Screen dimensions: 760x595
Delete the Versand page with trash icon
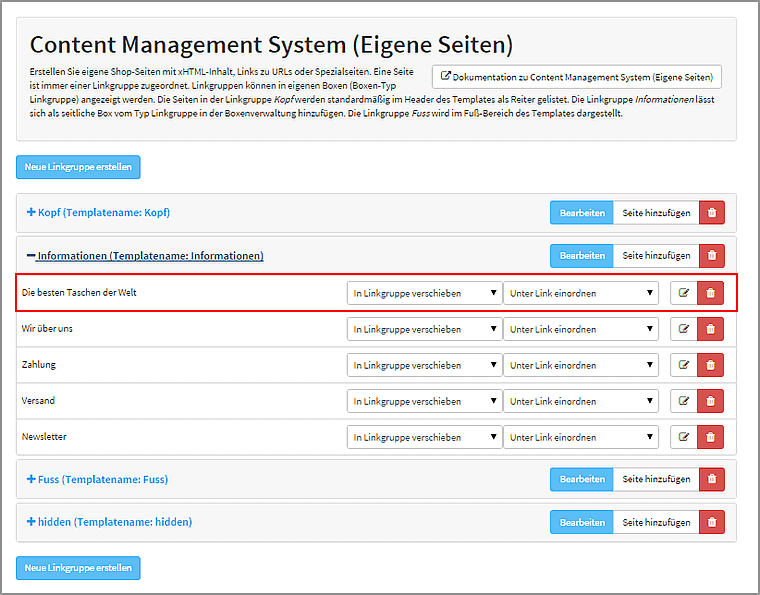[x=711, y=401]
